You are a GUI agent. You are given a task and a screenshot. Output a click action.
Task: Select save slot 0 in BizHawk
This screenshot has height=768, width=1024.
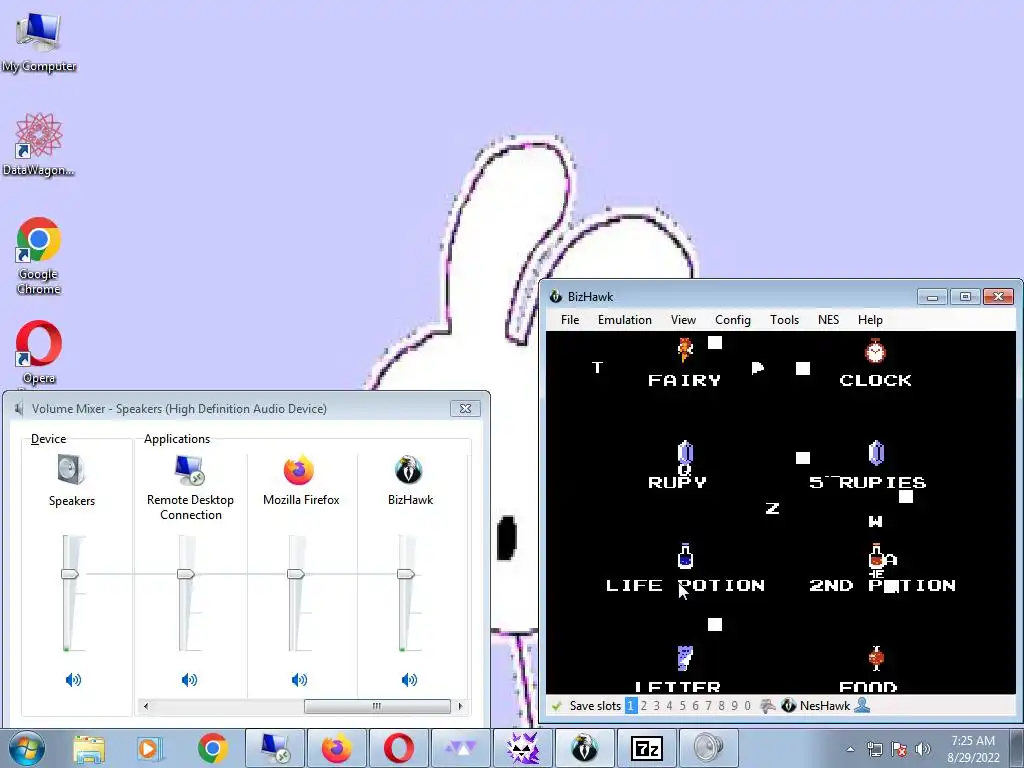(x=747, y=706)
